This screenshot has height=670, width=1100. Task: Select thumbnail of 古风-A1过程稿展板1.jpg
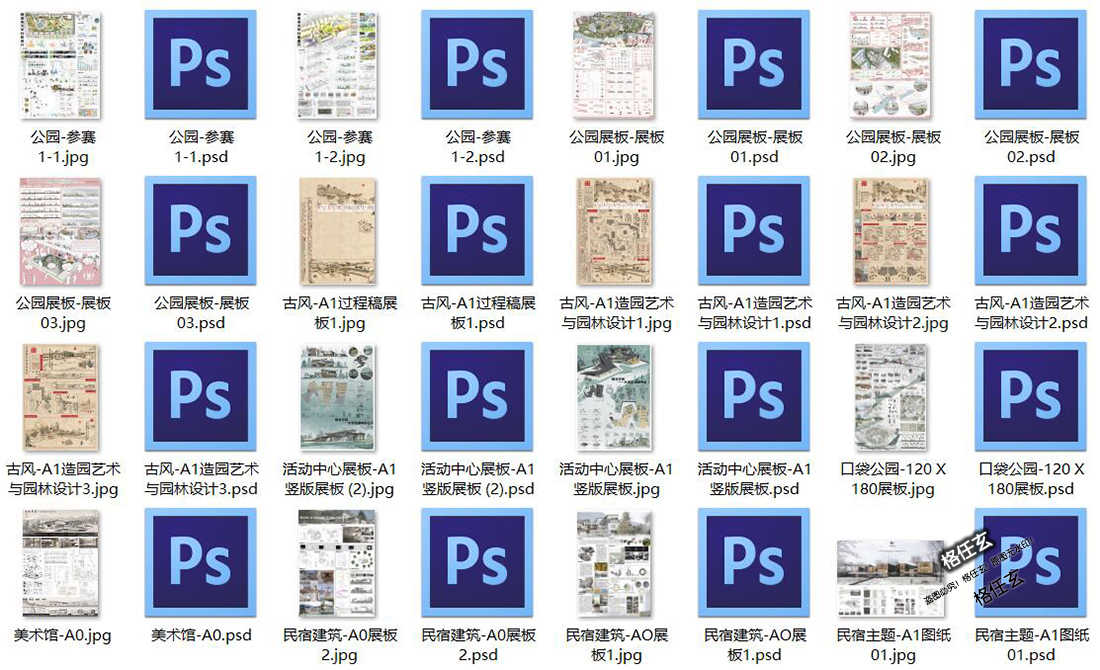338,231
